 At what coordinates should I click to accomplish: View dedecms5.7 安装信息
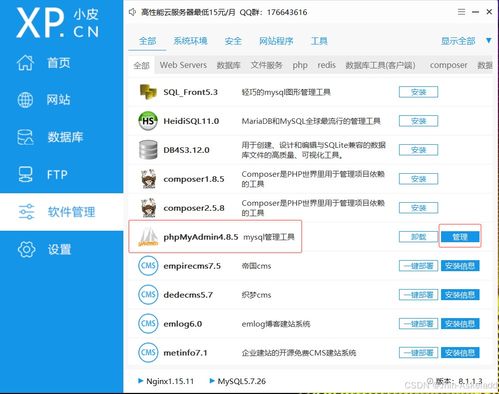coord(460,295)
